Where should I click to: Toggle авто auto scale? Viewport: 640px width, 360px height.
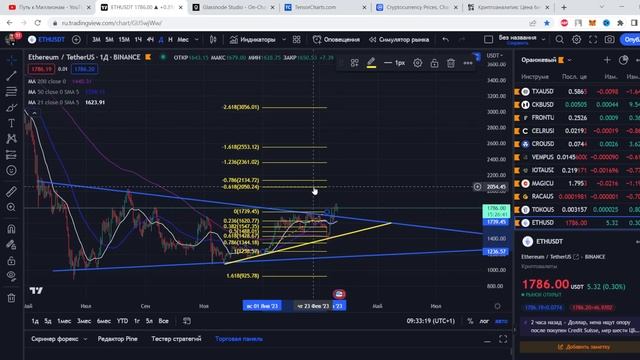(501, 321)
